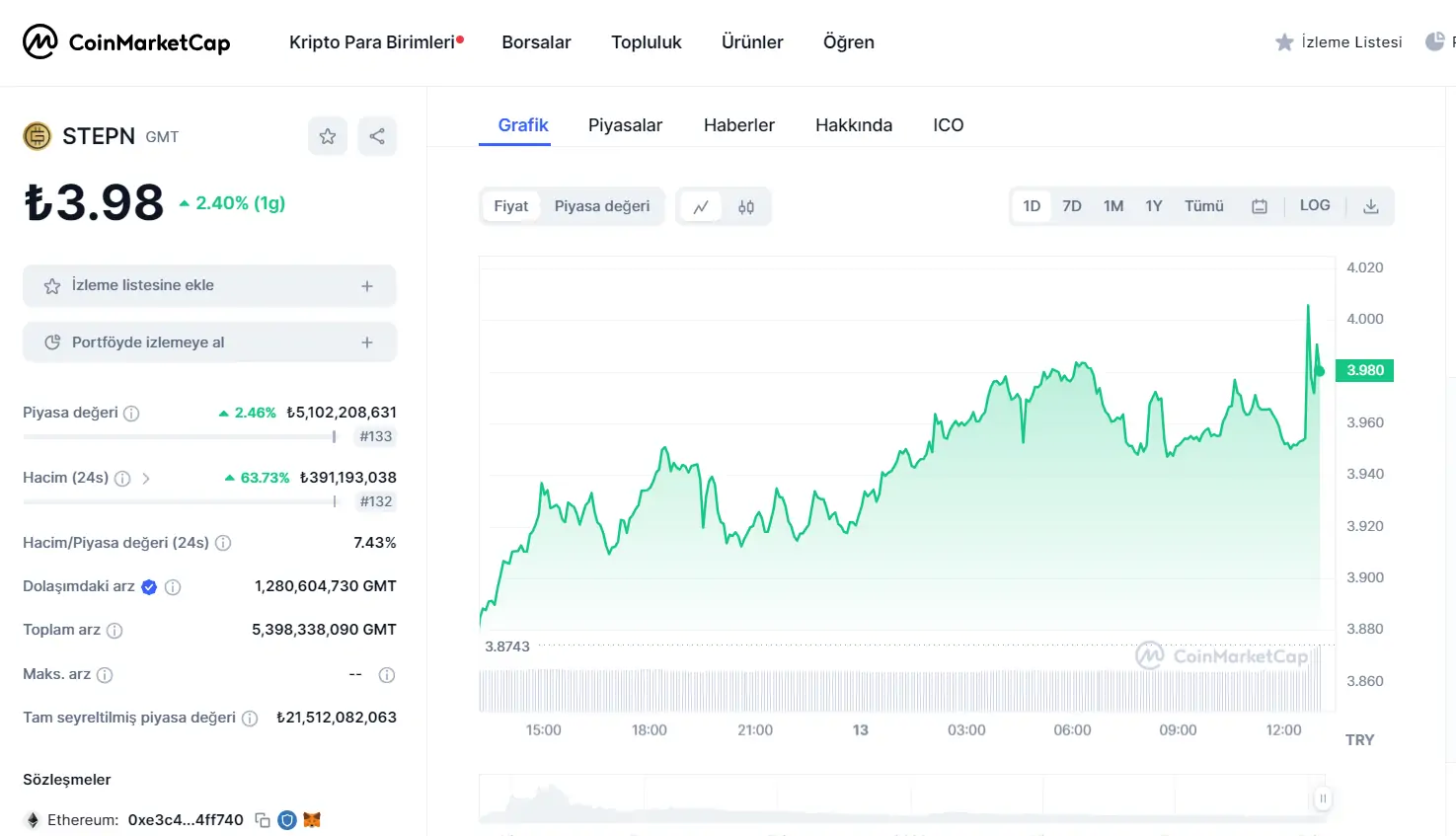Show info for Toplam arz
This screenshot has height=836, width=1456.
[115, 631]
